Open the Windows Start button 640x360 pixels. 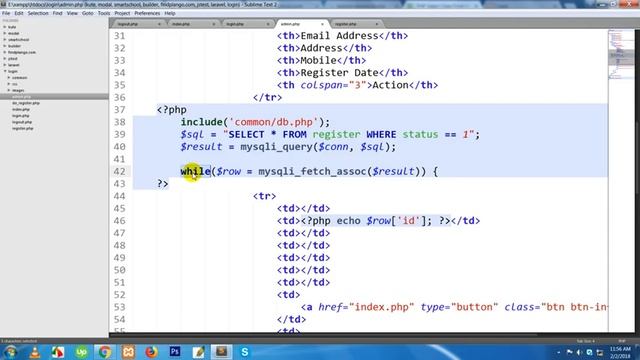(11, 352)
